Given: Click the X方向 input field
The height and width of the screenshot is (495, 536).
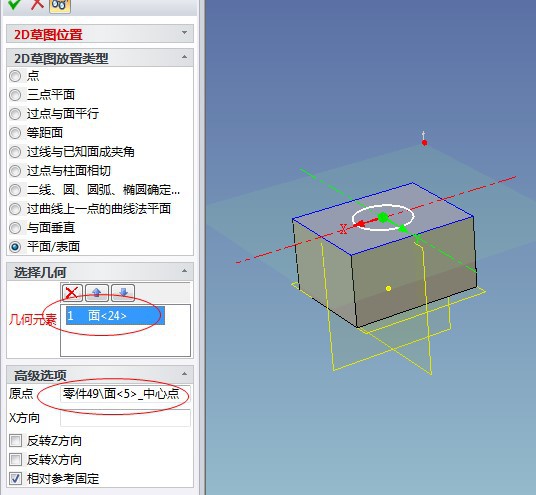Looking at the screenshot, I should coord(125,418).
